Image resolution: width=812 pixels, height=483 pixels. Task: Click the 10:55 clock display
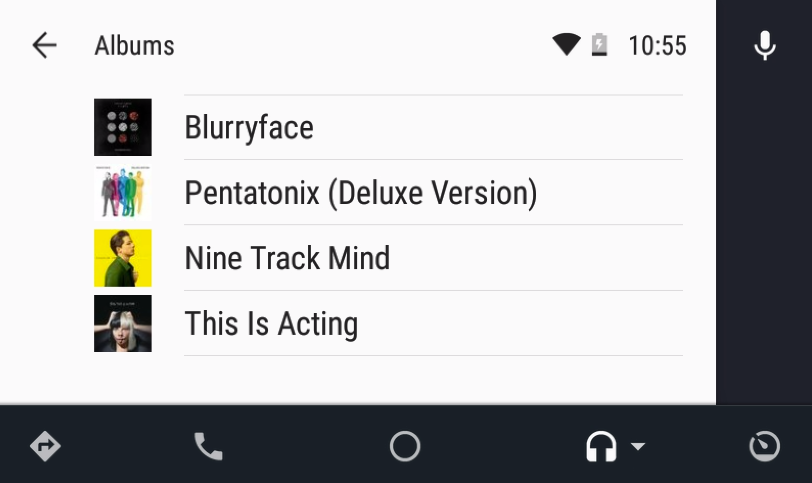coord(658,46)
